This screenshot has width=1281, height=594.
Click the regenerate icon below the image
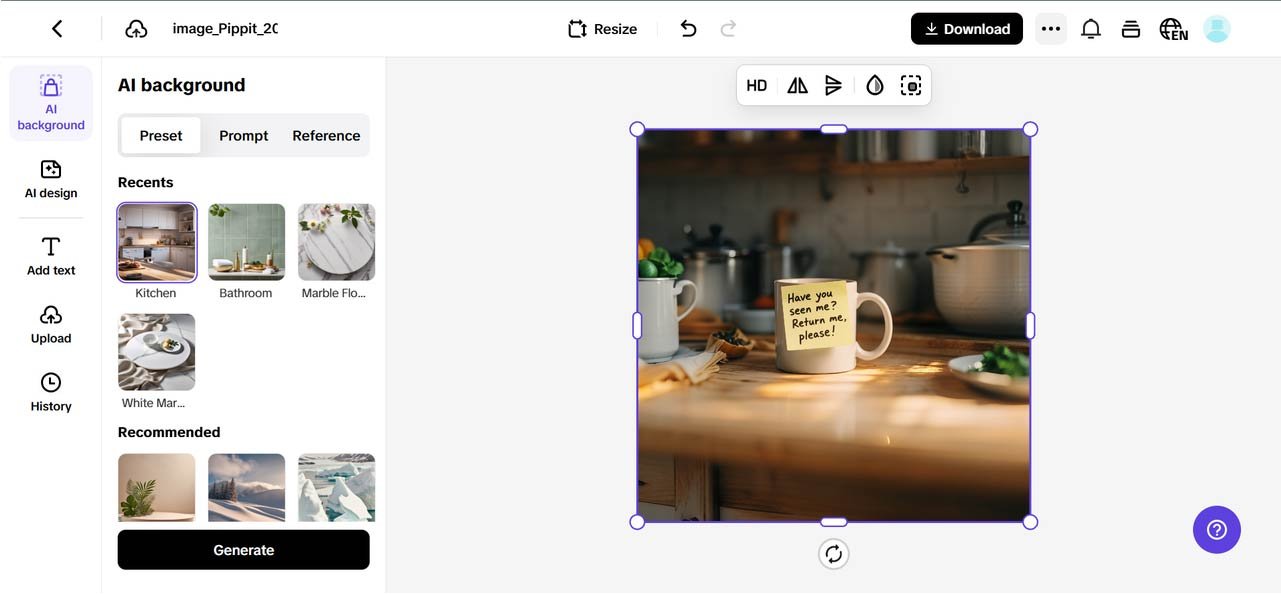click(x=833, y=554)
